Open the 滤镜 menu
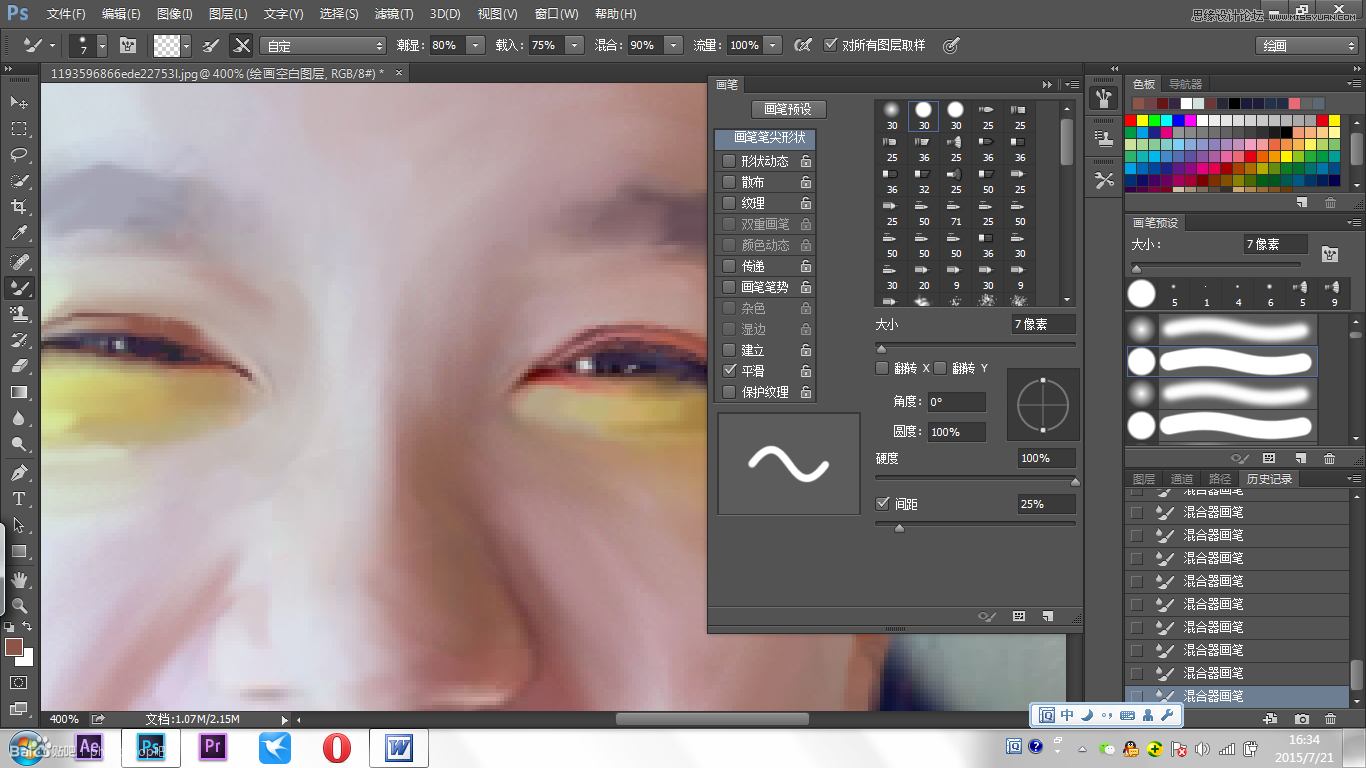Viewport: 1366px width, 768px height. pyautogui.click(x=392, y=13)
